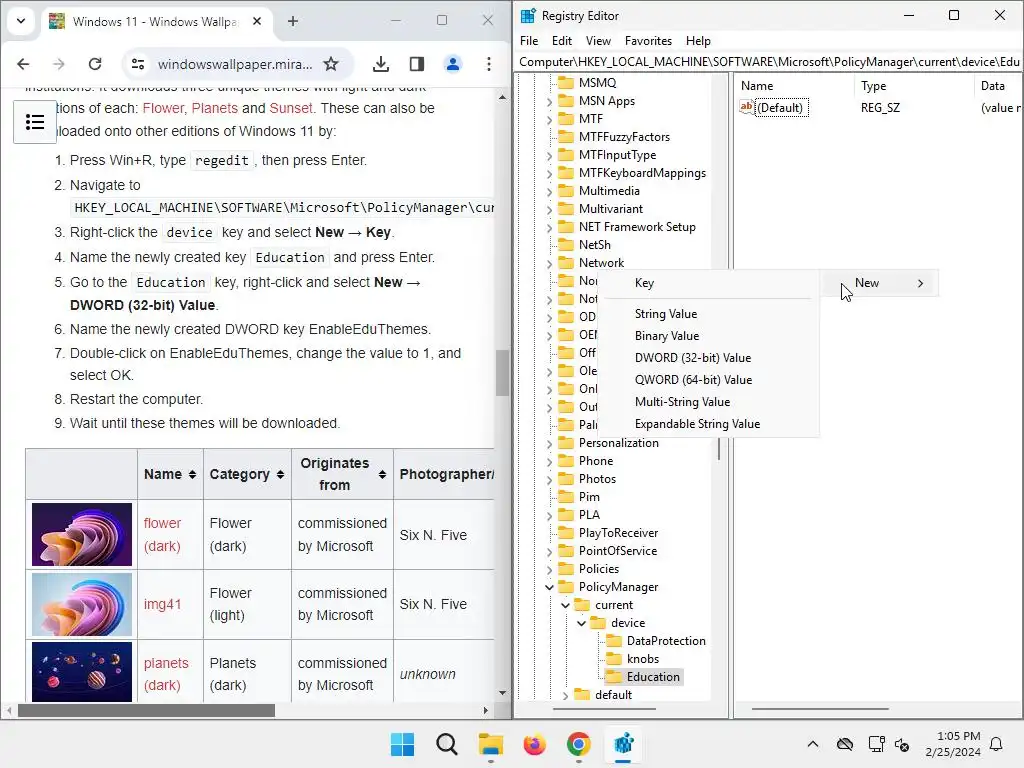Open the wiki table of contents button
The height and width of the screenshot is (768, 1024).
(x=35, y=122)
